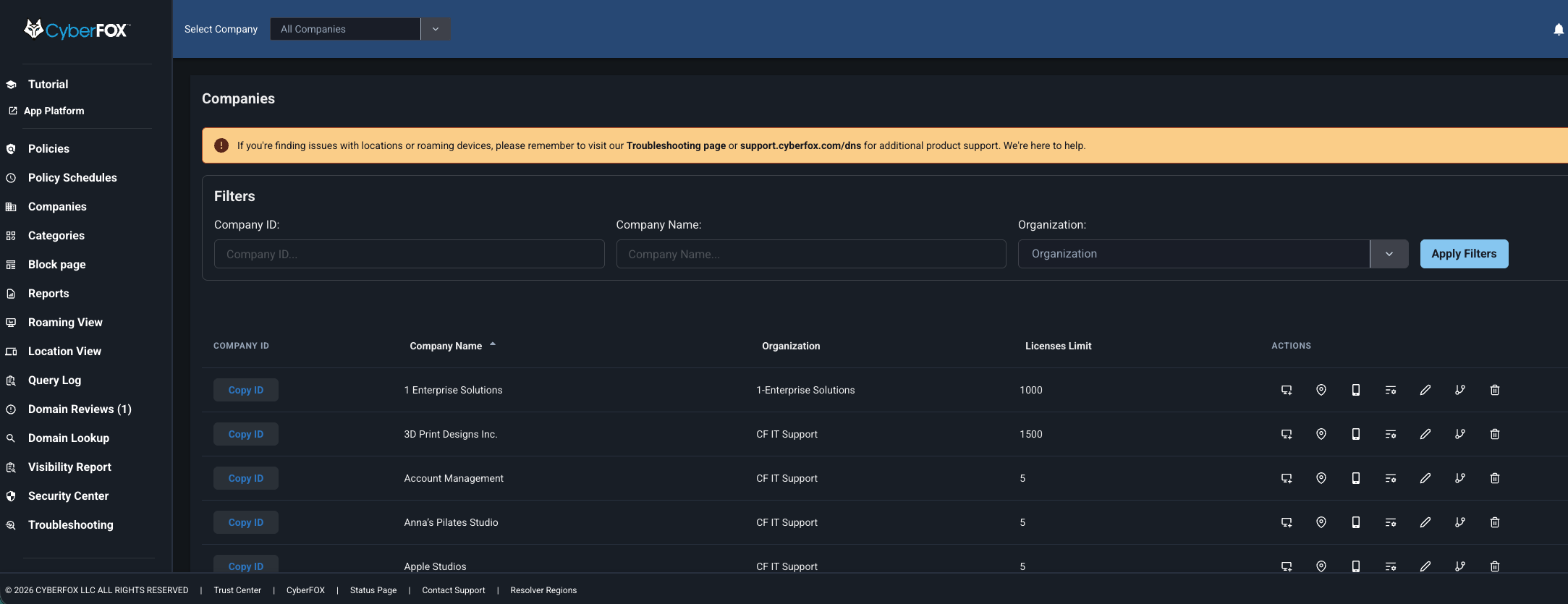Open App Platform external link
The image size is (1568, 604).
[54, 111]
